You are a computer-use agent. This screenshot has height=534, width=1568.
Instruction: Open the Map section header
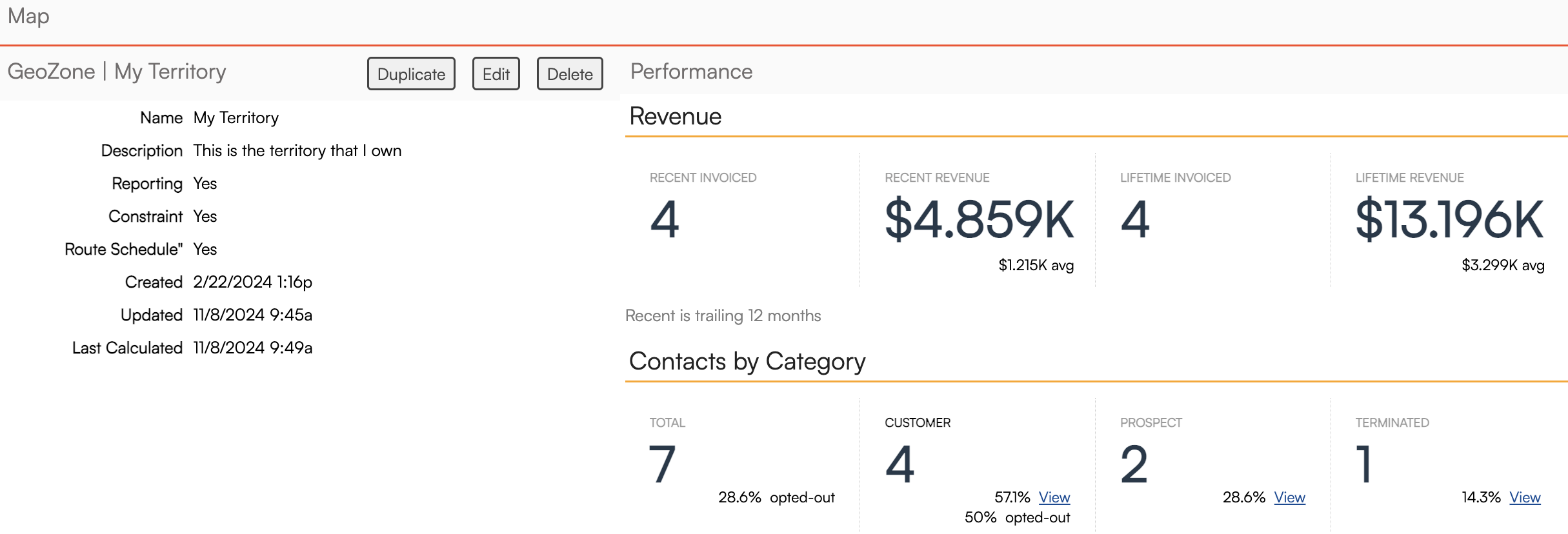pos(28,16)
